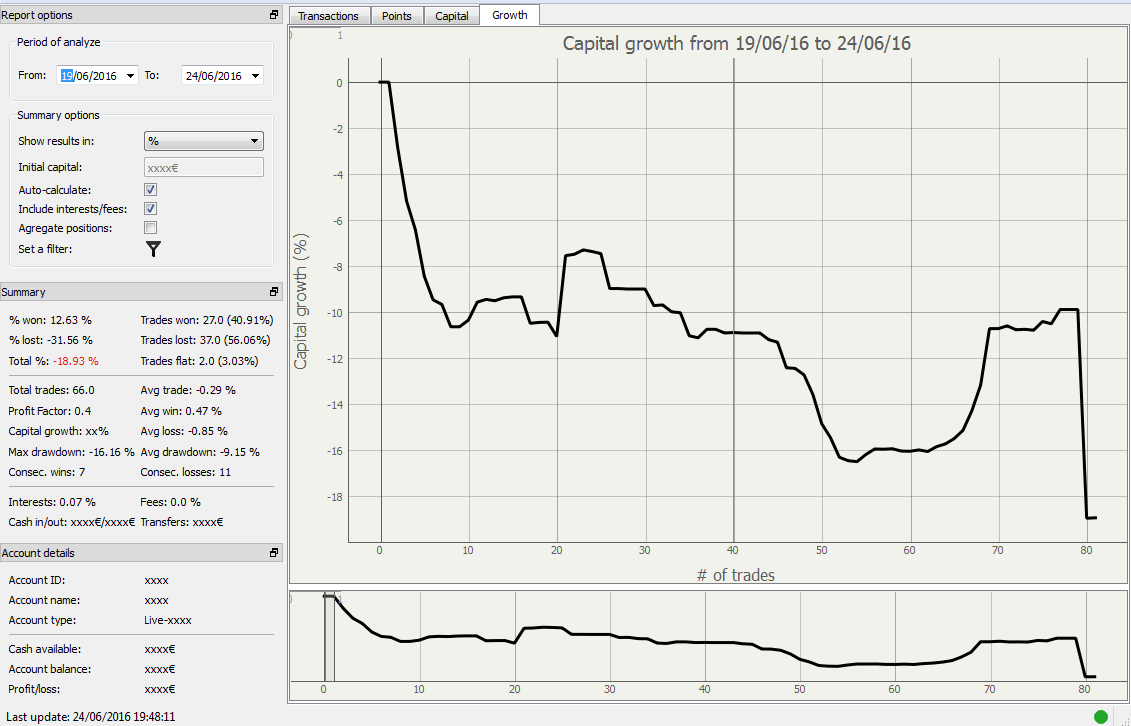
Task: Click the chart title Capital growth text
Action: click(x=736, y=43)
